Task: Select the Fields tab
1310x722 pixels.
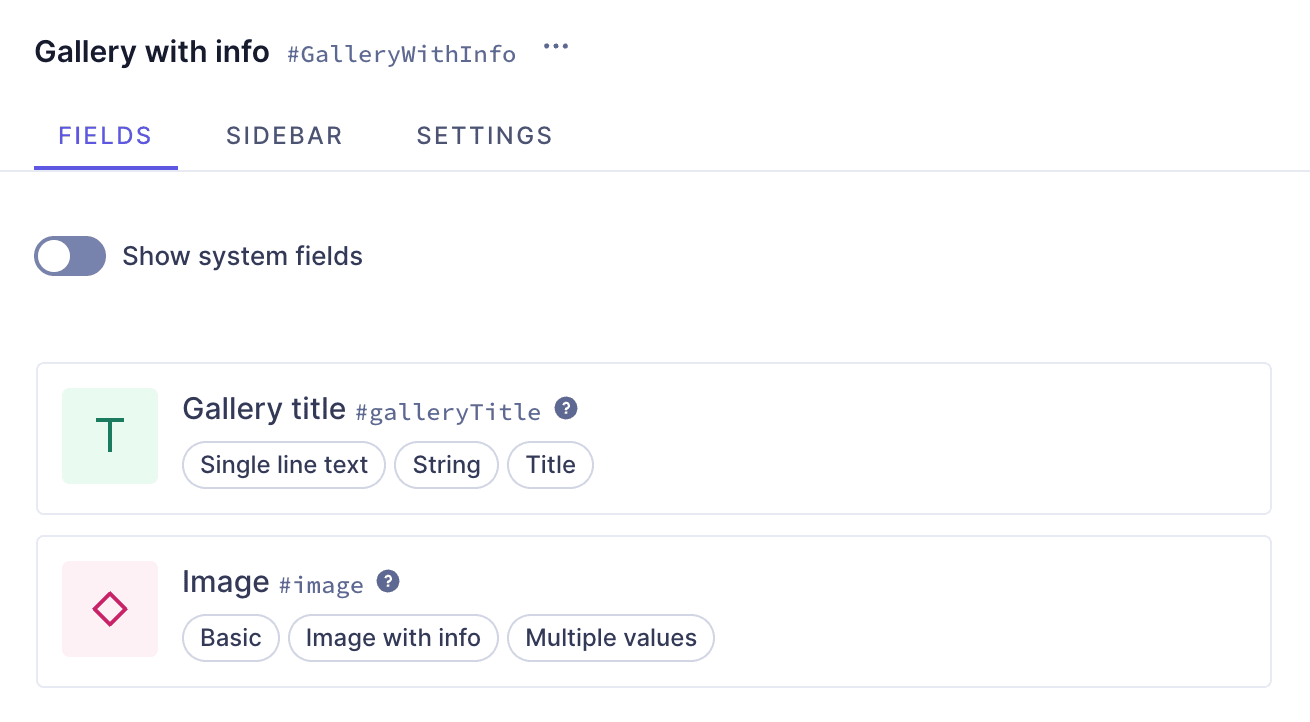Action: 105,136
